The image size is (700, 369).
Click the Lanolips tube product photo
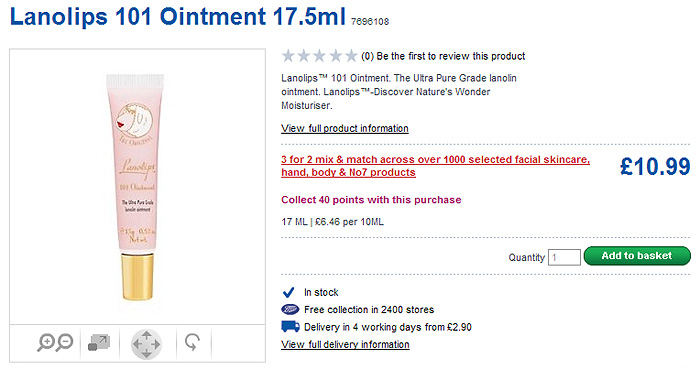pos(136,187)
